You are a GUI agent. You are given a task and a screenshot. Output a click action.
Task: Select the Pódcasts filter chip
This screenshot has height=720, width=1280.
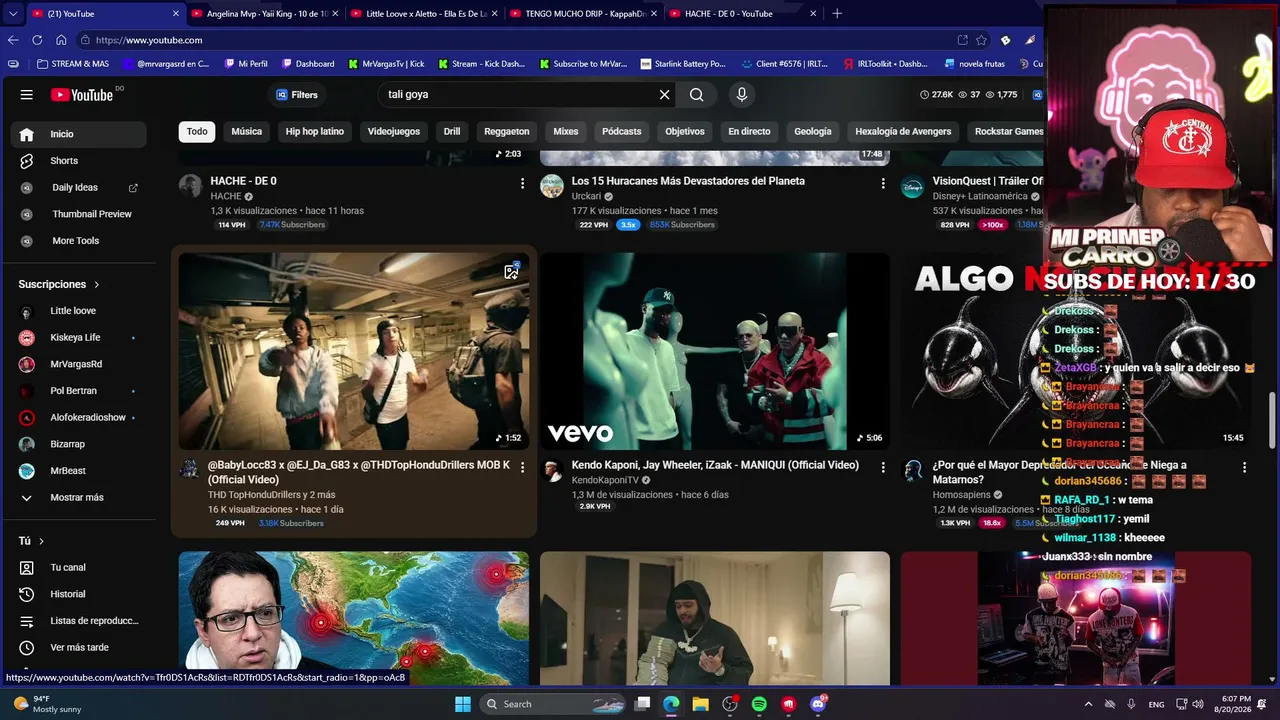point(622,132)
